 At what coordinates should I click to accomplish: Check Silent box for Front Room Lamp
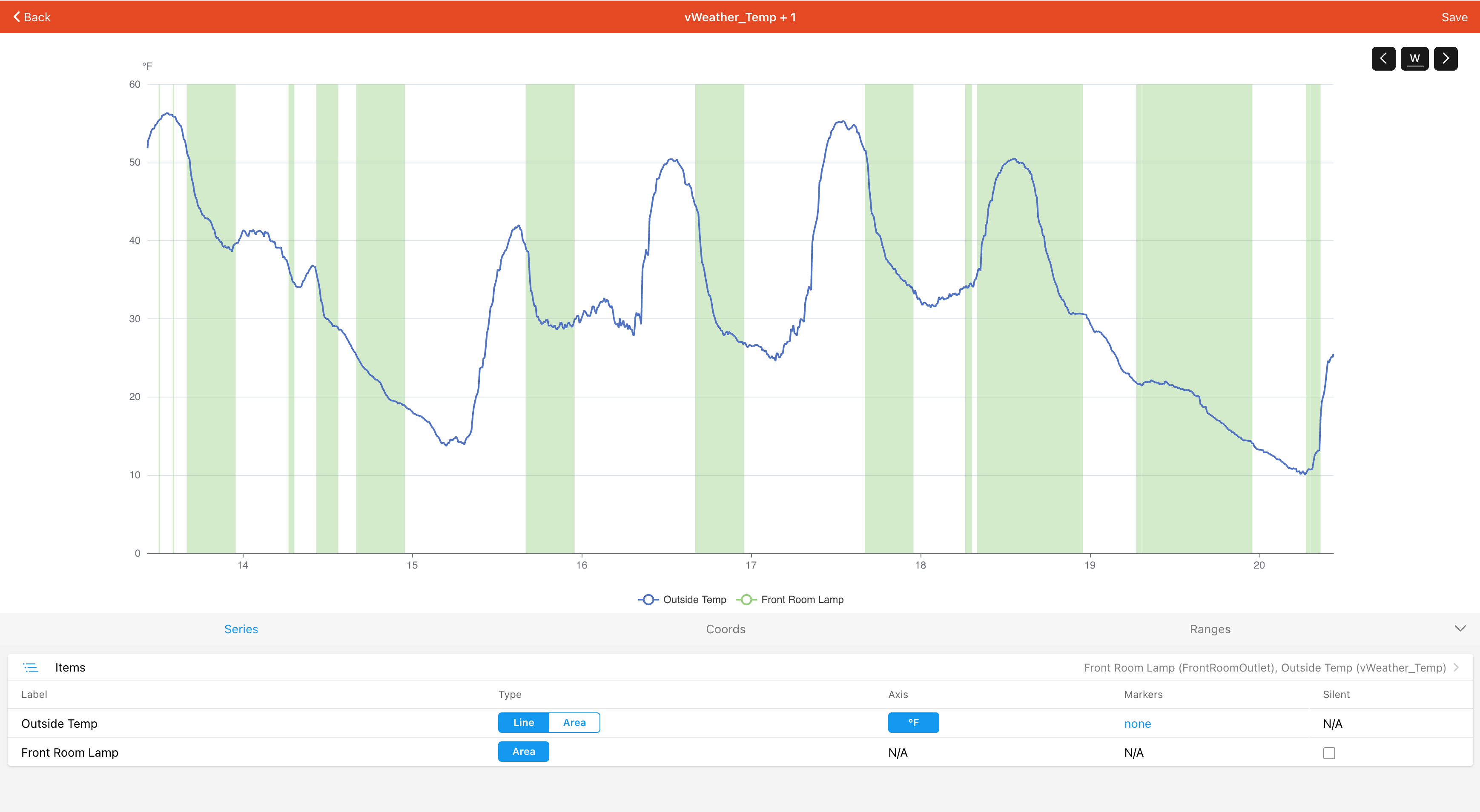point(1328,753)
